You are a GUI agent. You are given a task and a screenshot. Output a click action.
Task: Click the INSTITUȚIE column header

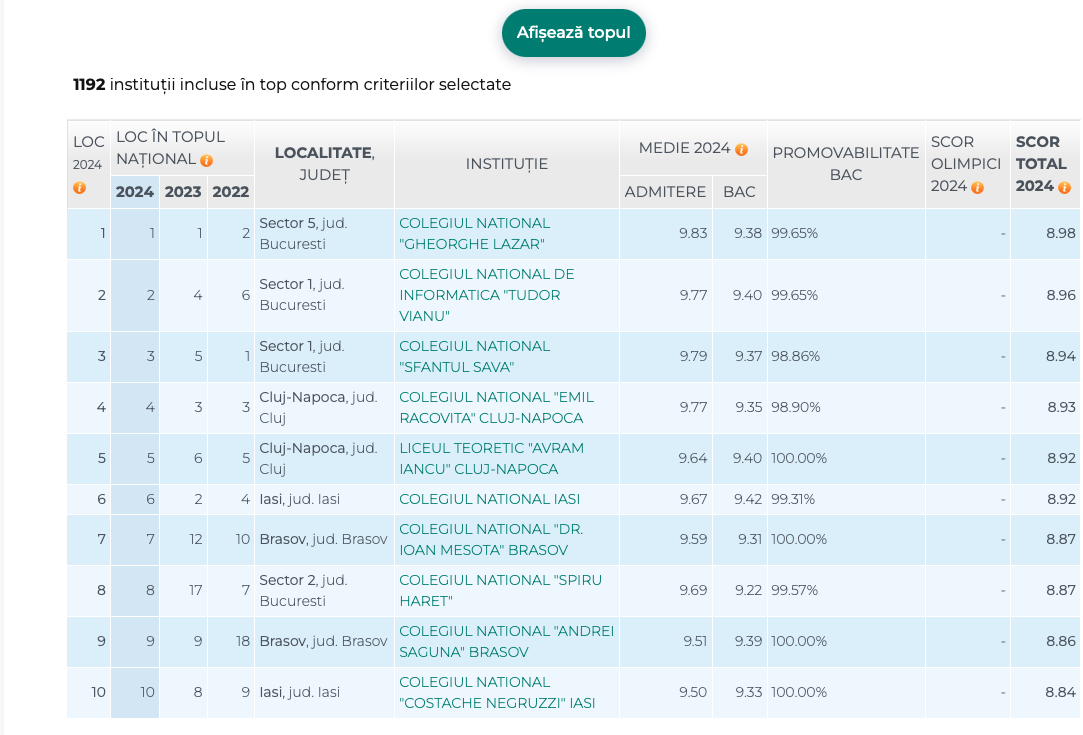507,164
